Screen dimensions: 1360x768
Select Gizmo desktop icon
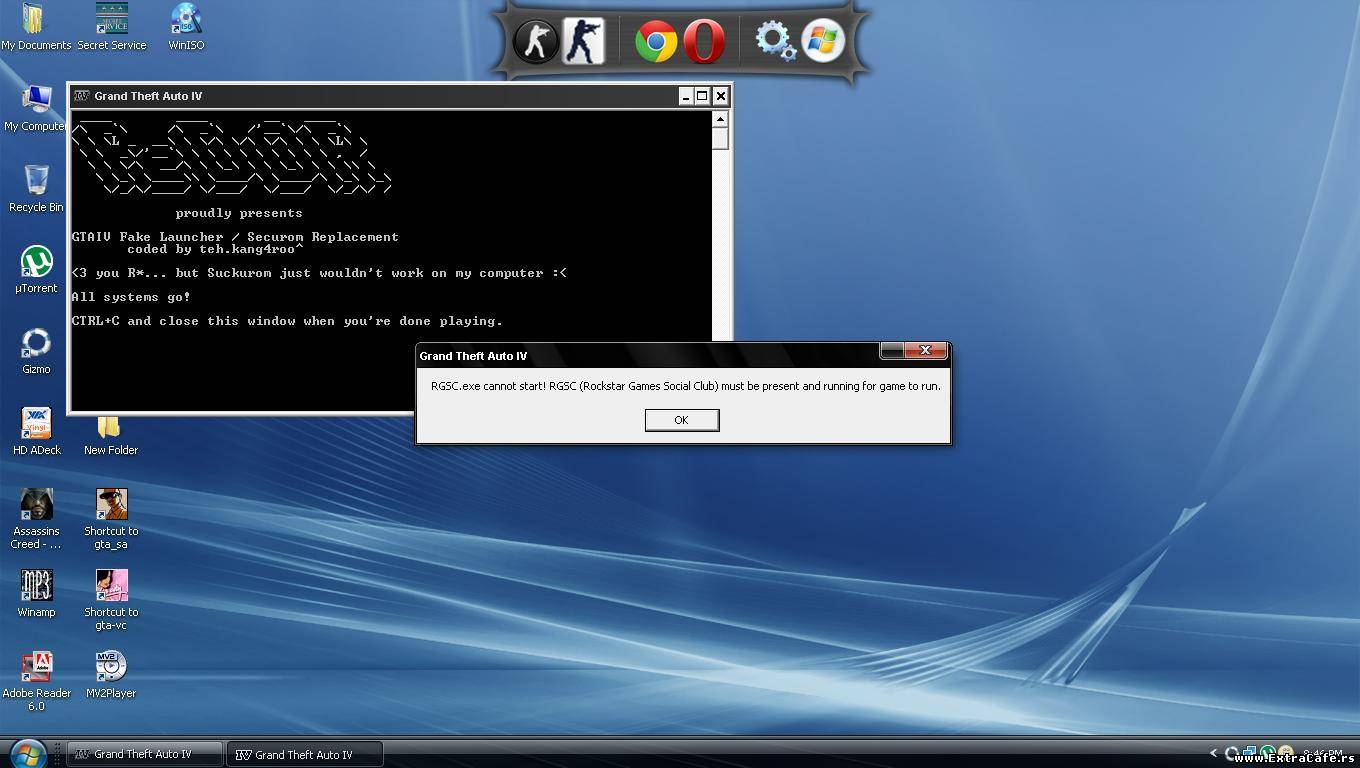pos(36,351)
